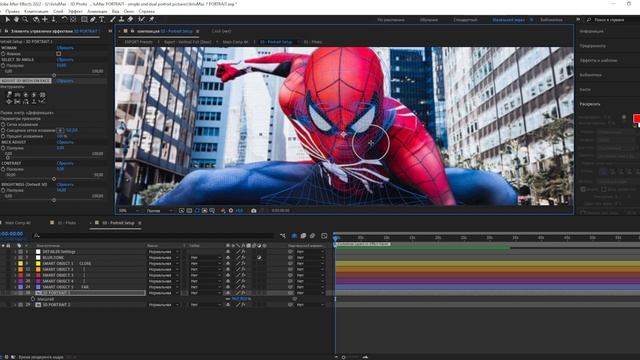Toggle the adjustment layer switch on BLUR ZONE
640x360 pixels.
coord(259,258)
